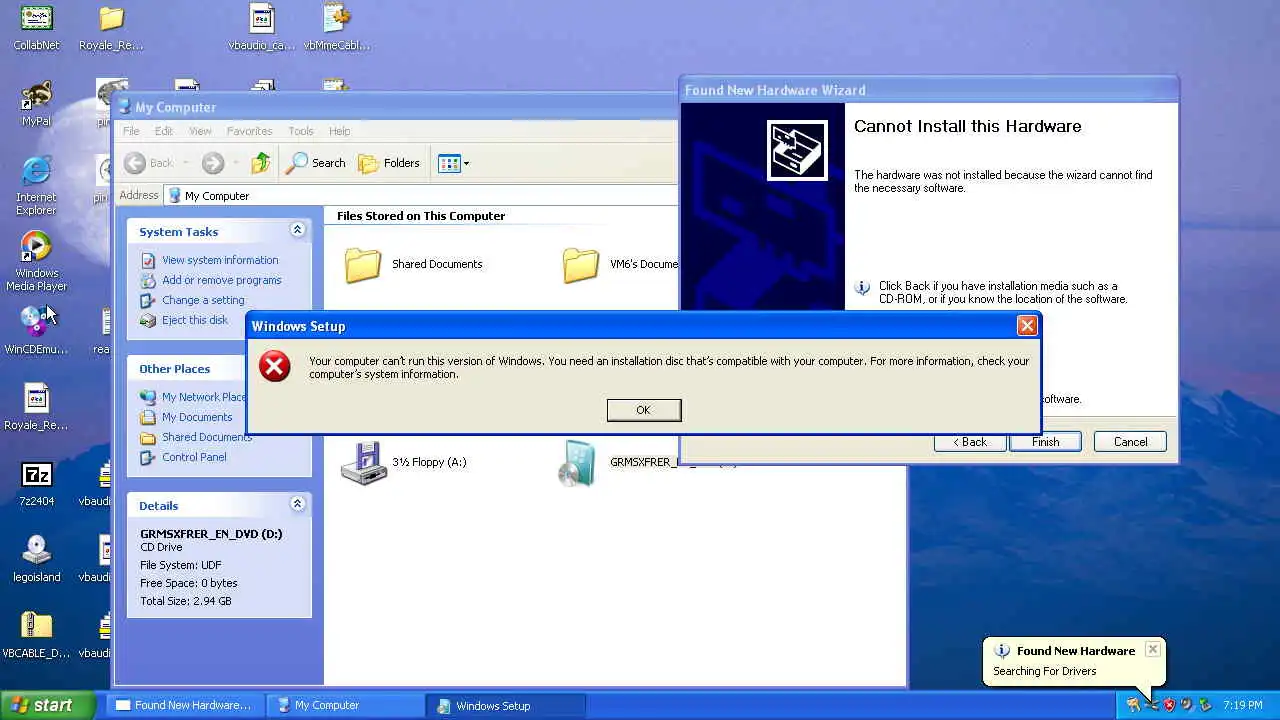Open the Start menu
Viewport: 1280px width, 720px height.
[48, 705]
